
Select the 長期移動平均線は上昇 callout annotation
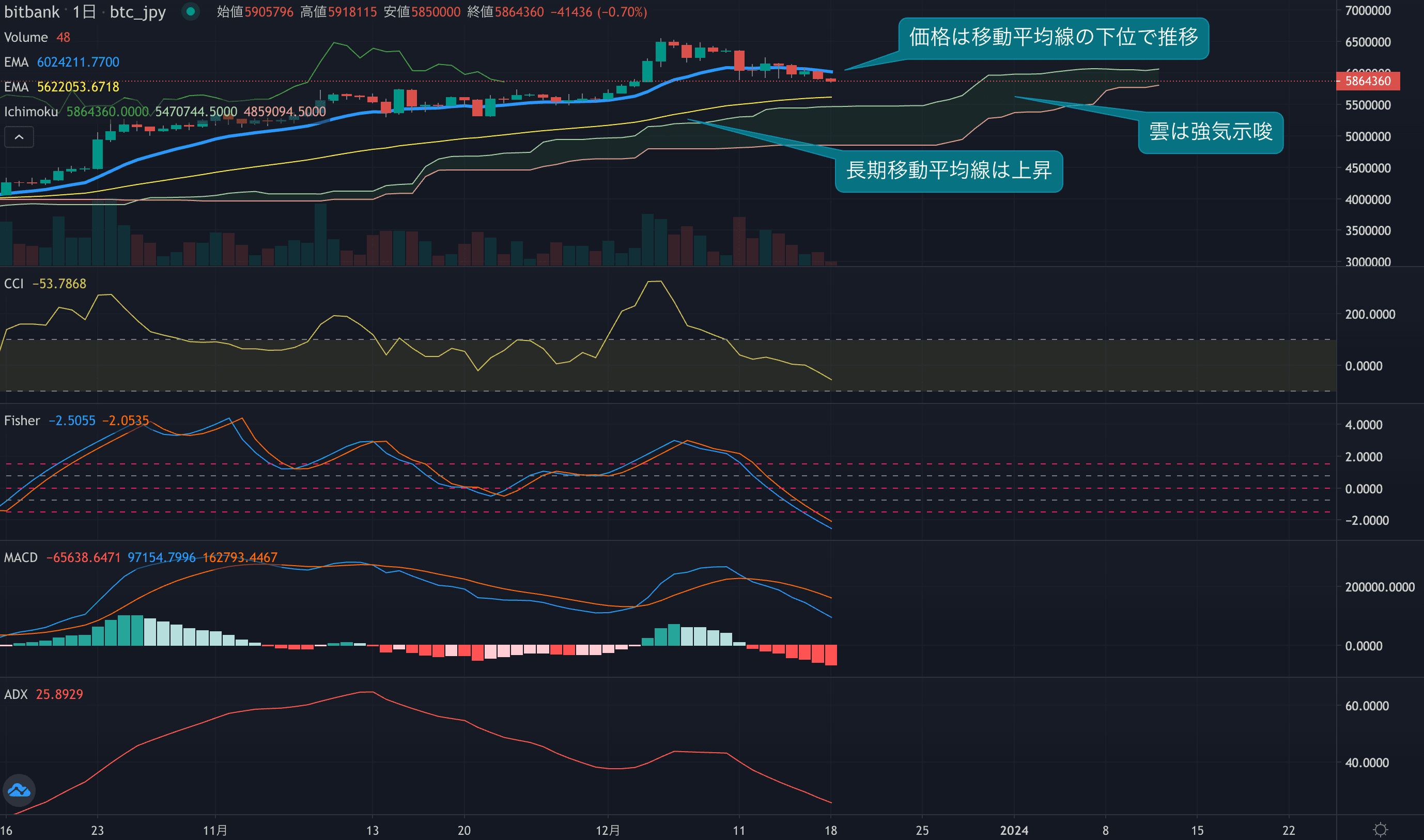click(949, 171)
